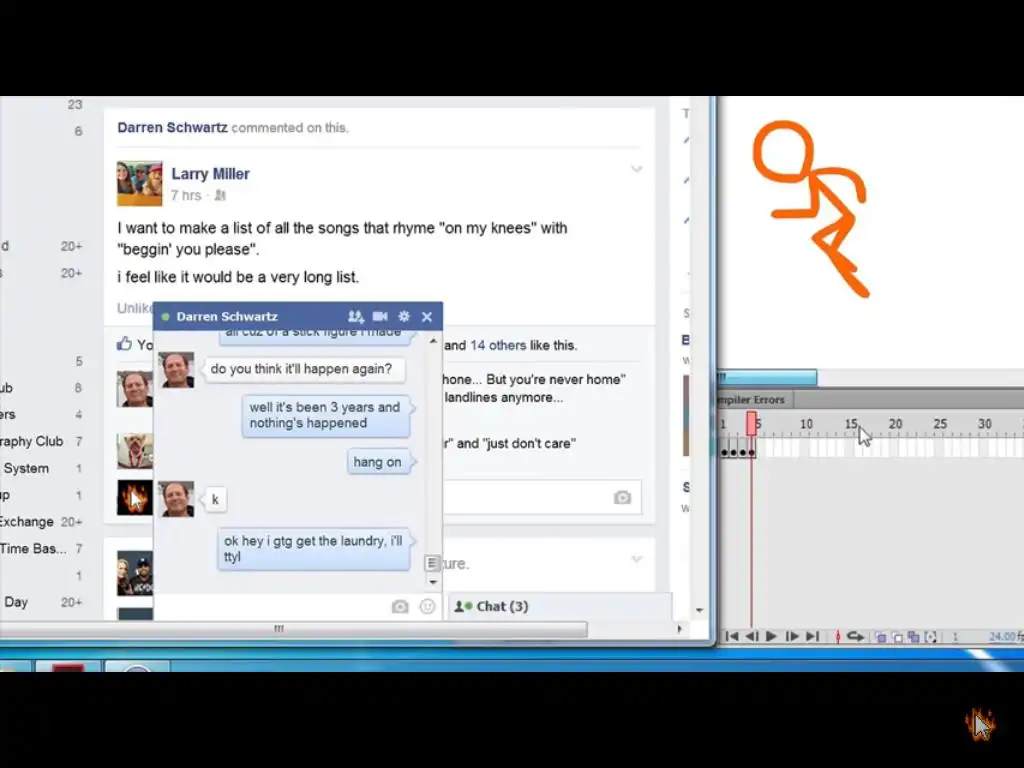
Task: Expand options chevron on lower post
Action: tap(636, 559)
